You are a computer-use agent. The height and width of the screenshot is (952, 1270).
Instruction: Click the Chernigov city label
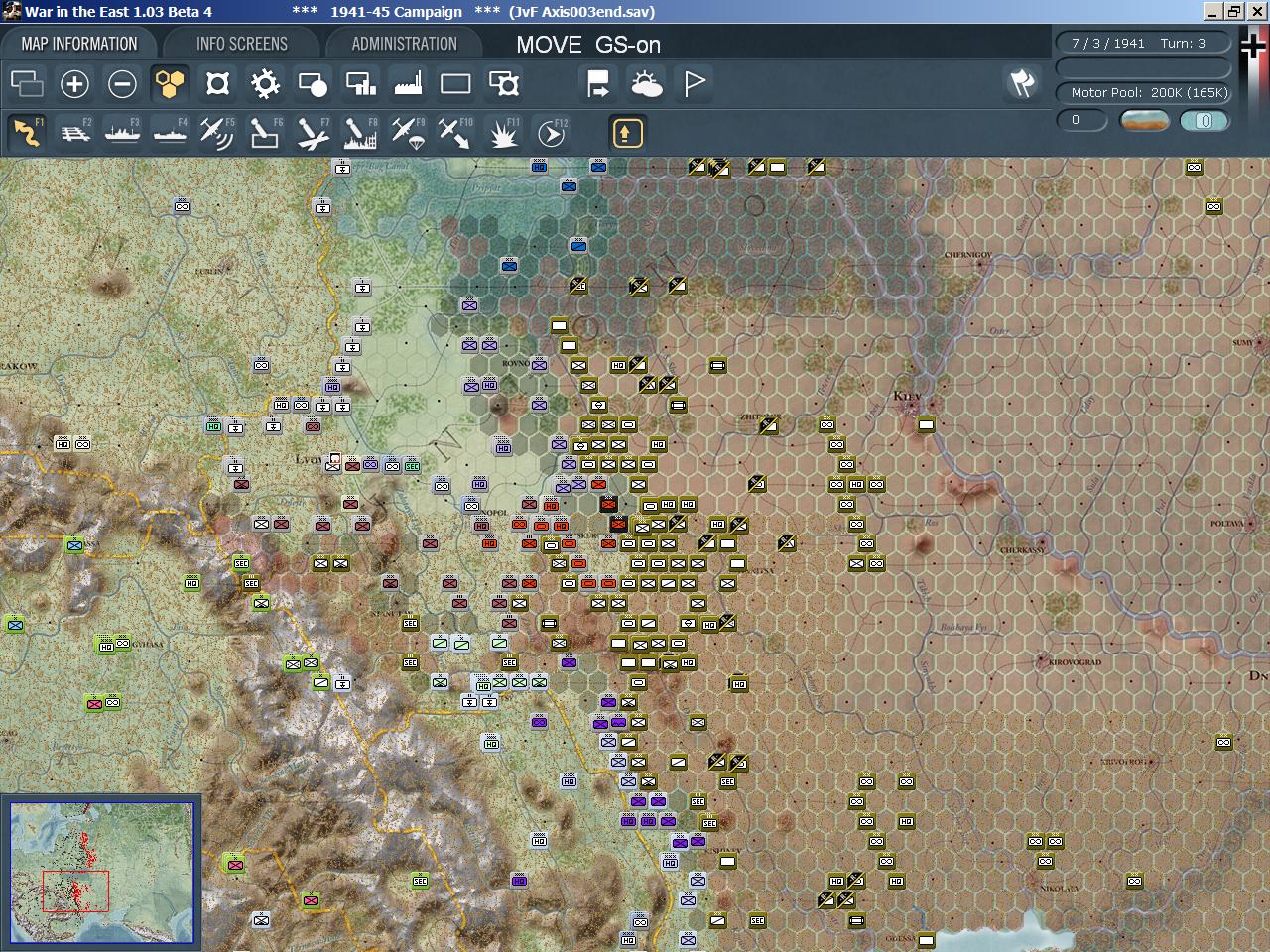[x=967, y=255]
